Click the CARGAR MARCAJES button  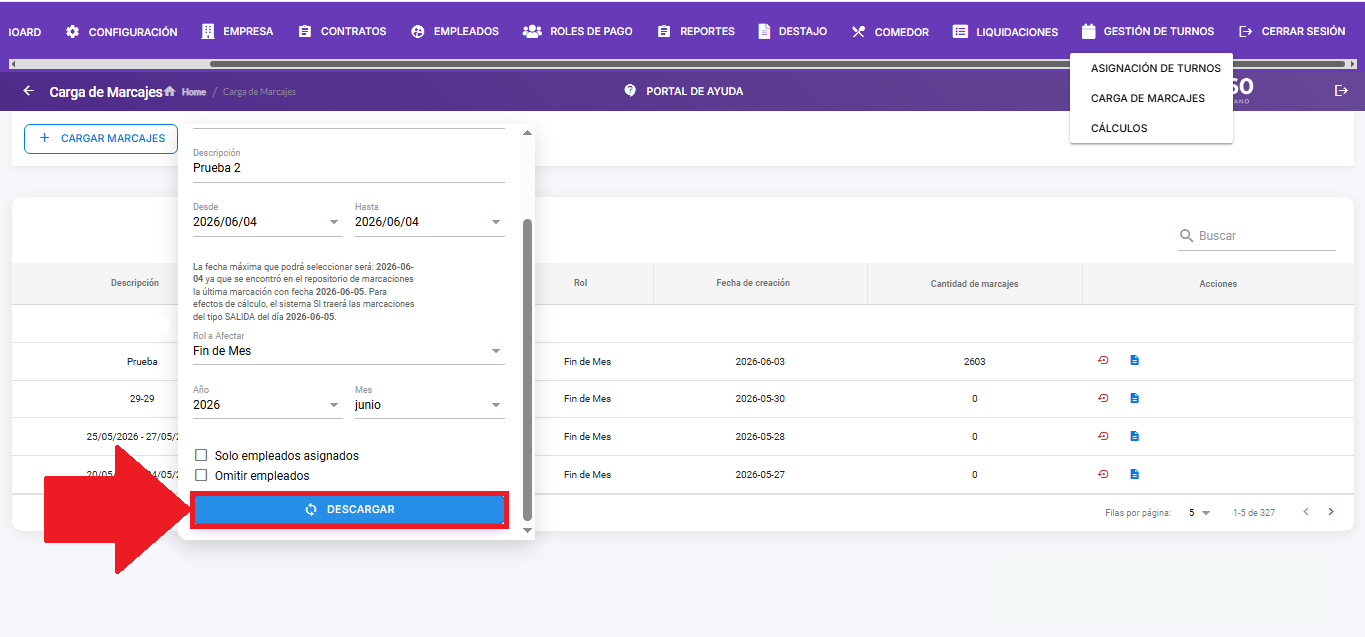pos(101,138)
